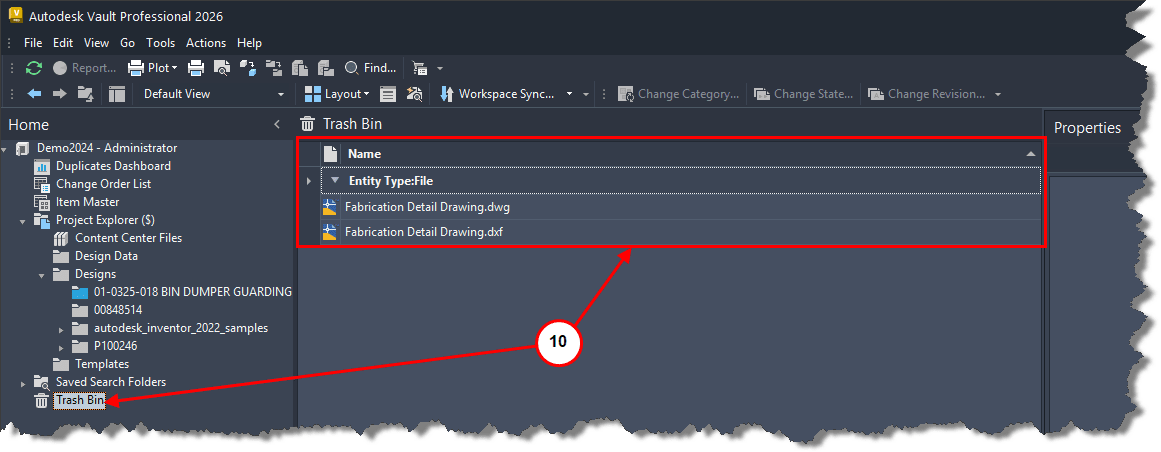Open the Properties tab

pos(1087,127)
